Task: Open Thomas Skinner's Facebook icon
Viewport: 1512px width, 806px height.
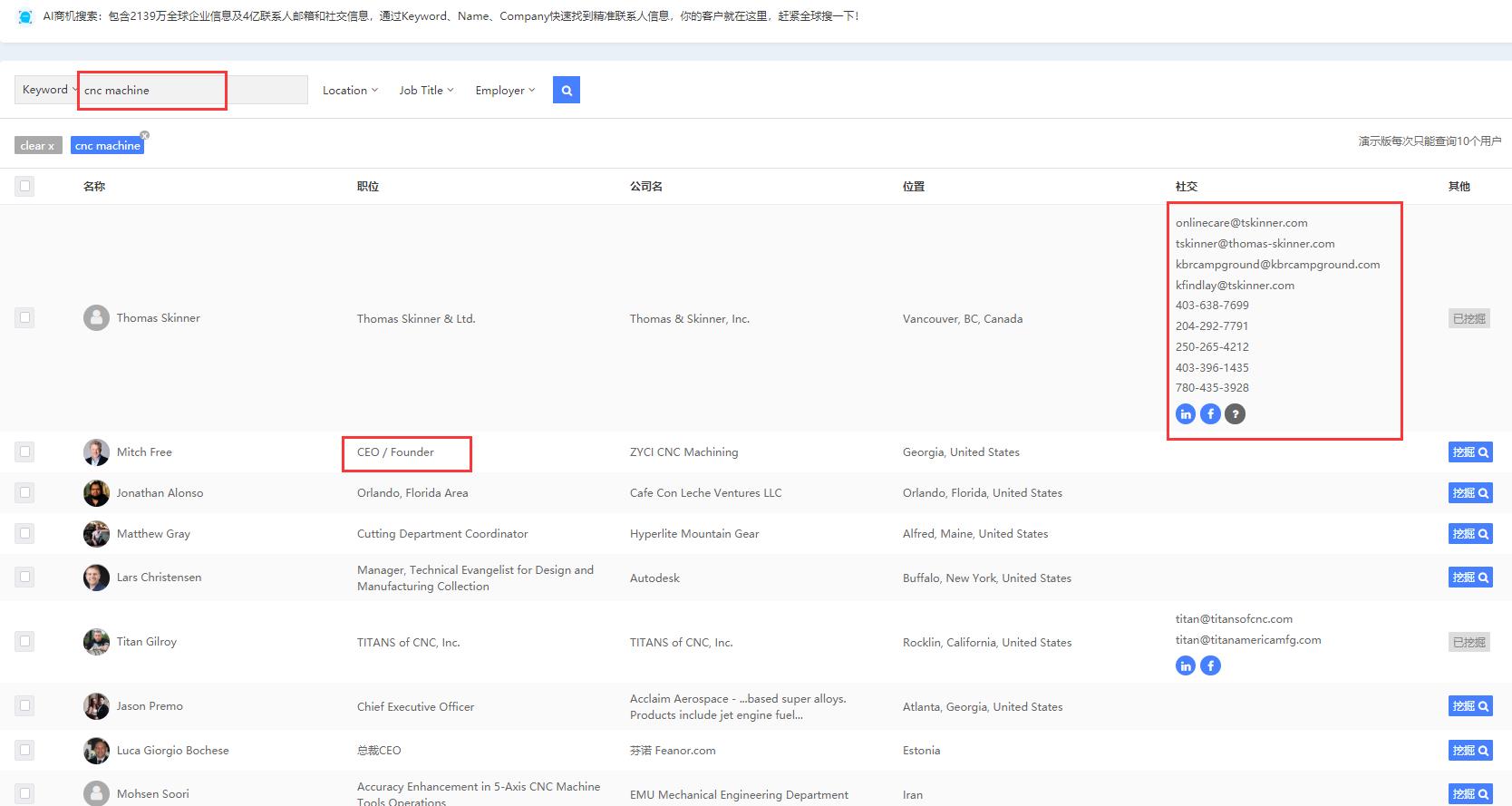Action: (1210, 414)
